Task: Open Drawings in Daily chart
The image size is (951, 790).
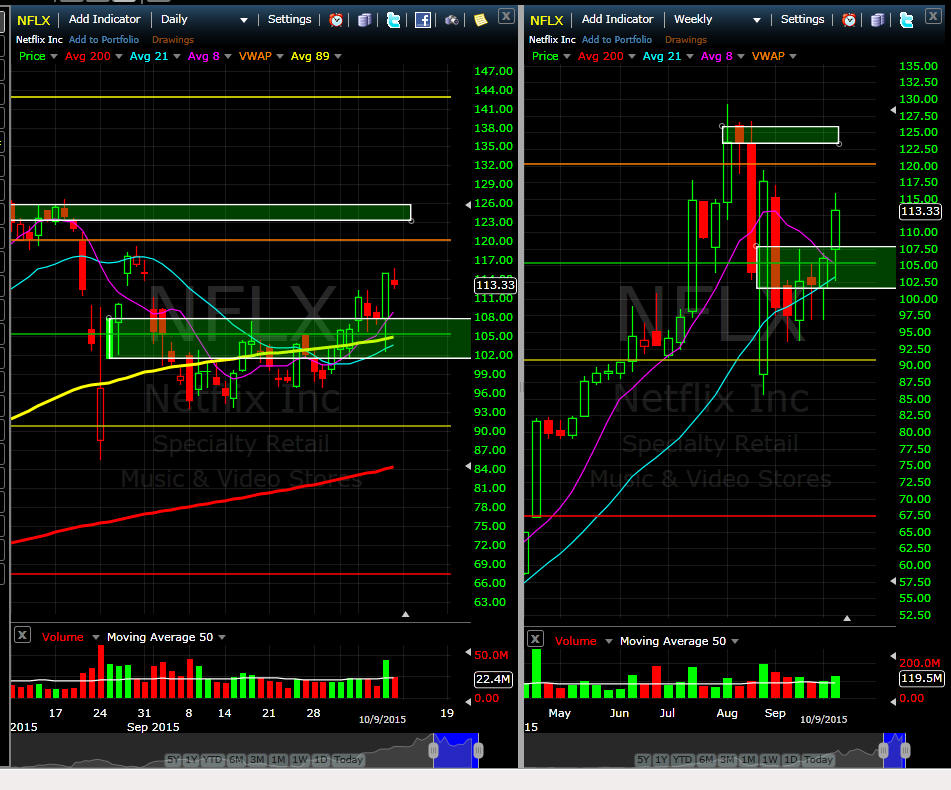Action: click(x=173, y=39)
